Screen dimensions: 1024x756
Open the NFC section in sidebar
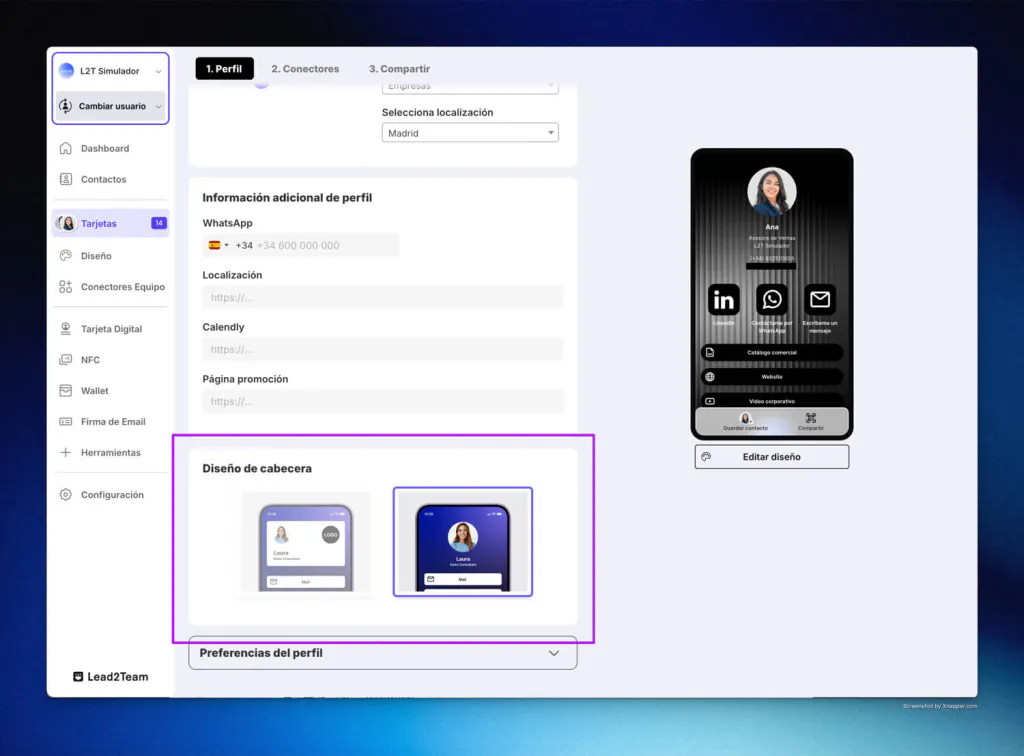pos(90,360)
